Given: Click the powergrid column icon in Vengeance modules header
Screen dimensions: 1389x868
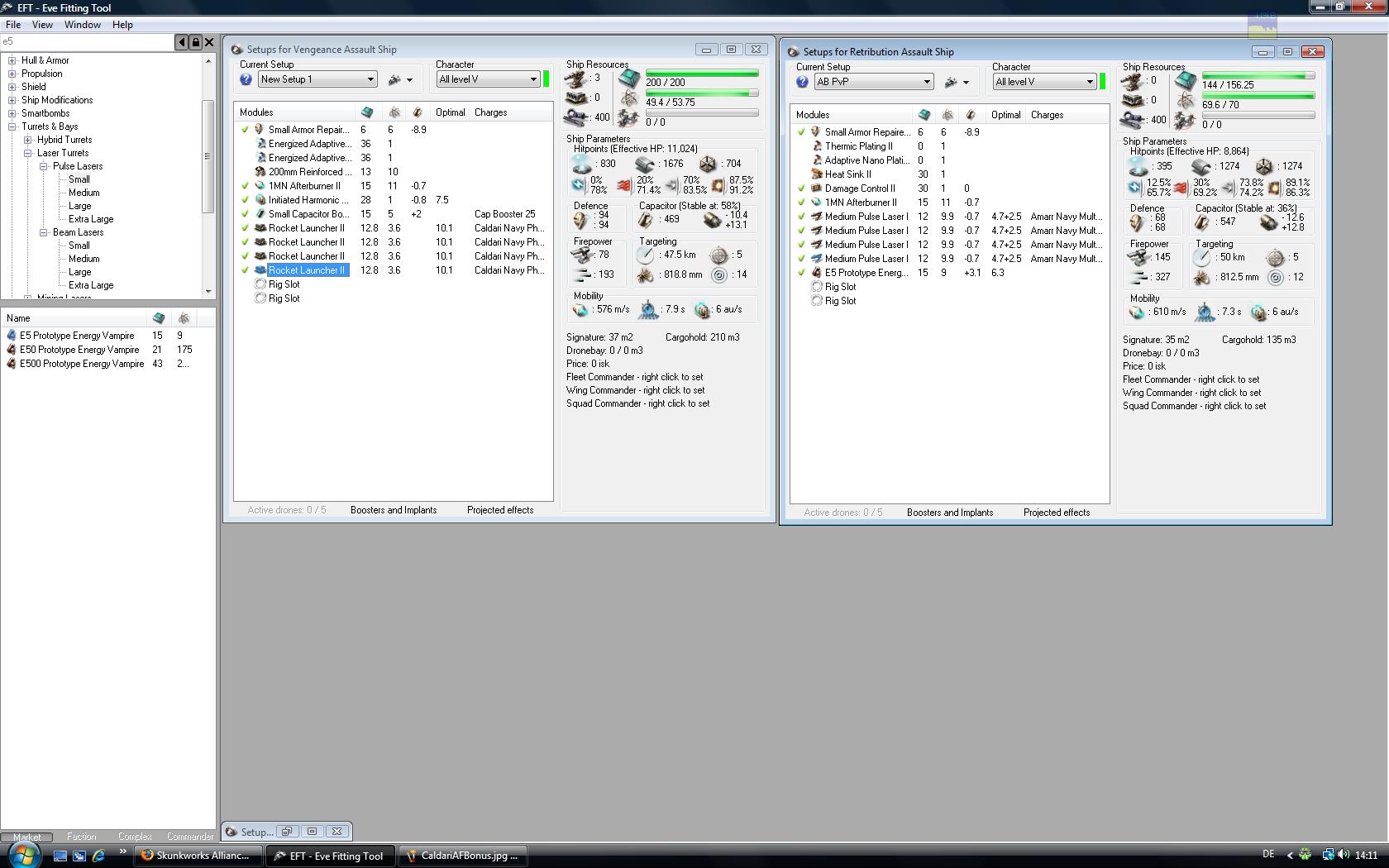Looking at the screenshot, I should pyautogui.click(x=394, y=112).
